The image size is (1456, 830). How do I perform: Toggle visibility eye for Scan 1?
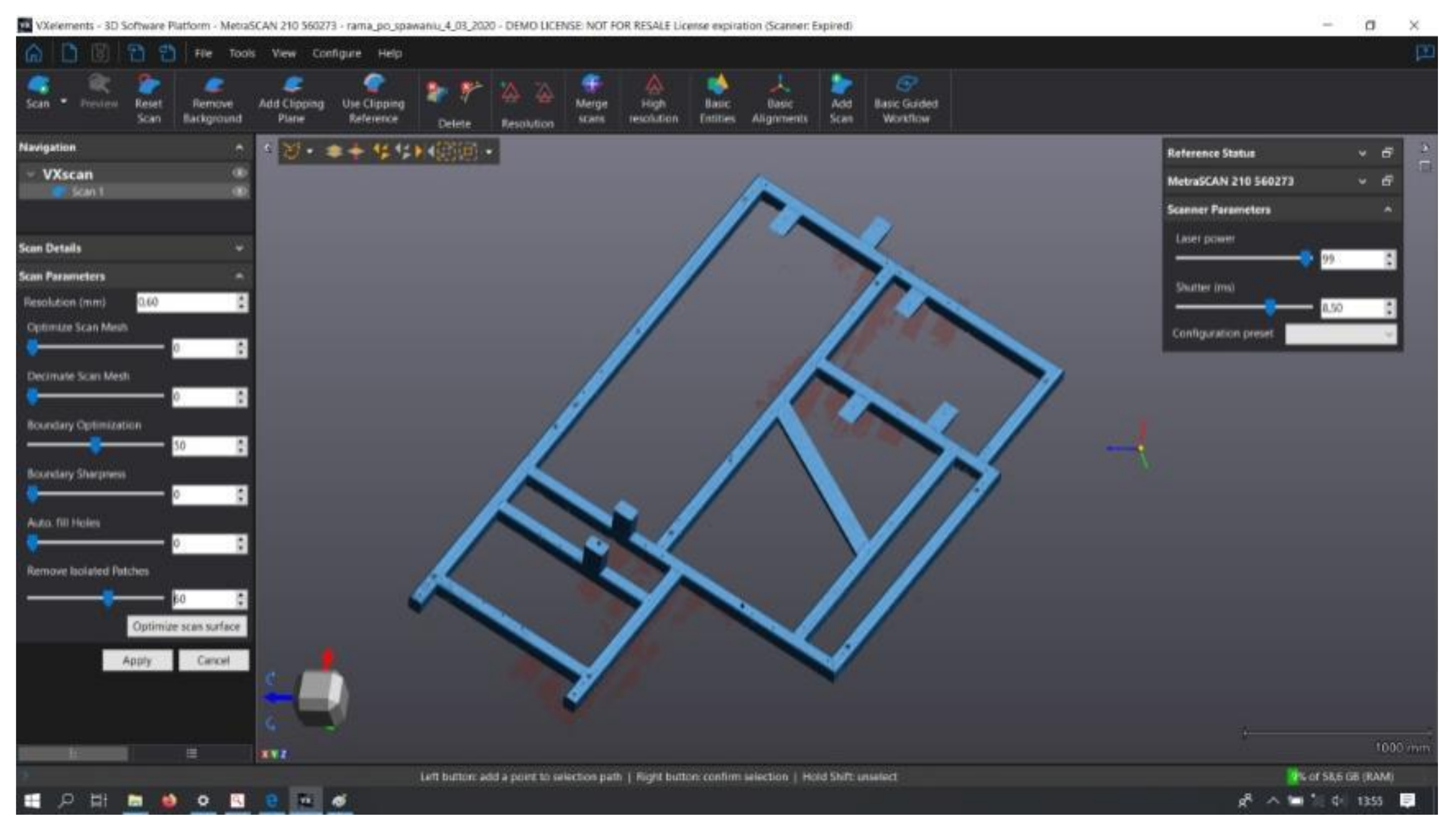(x=239, y=192)
